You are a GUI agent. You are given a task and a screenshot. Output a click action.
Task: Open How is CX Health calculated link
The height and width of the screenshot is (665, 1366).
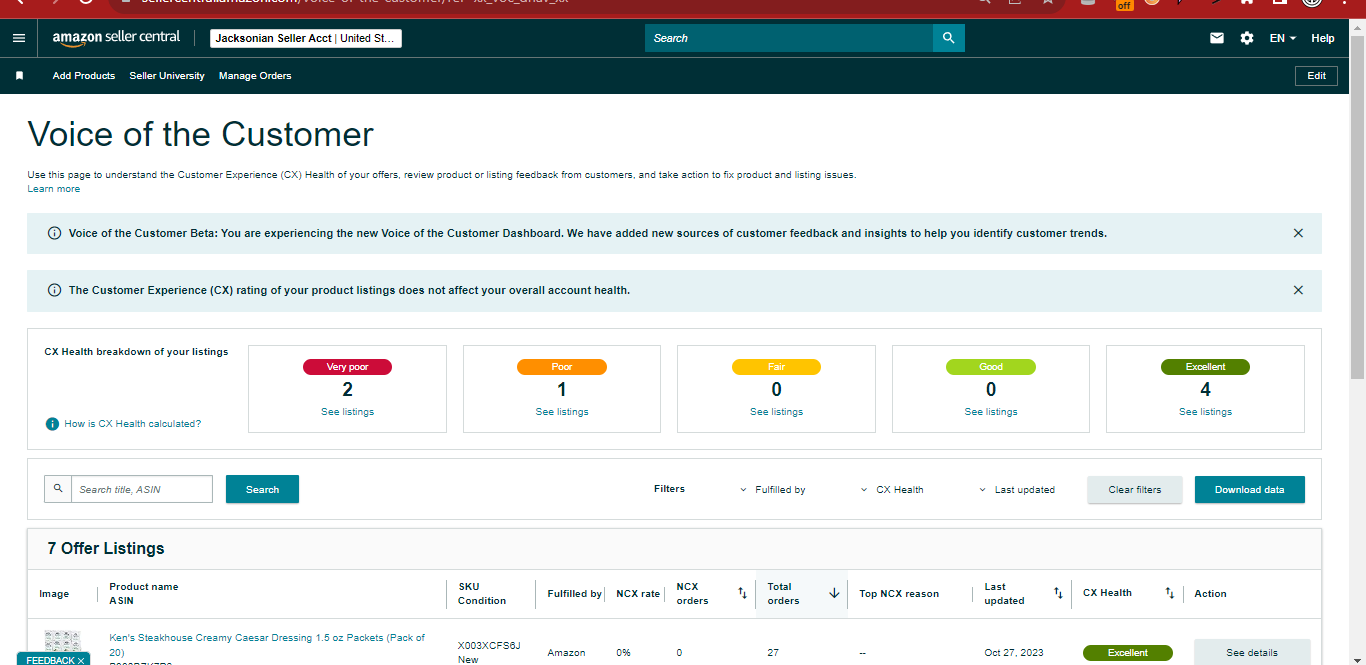(133, 424)
